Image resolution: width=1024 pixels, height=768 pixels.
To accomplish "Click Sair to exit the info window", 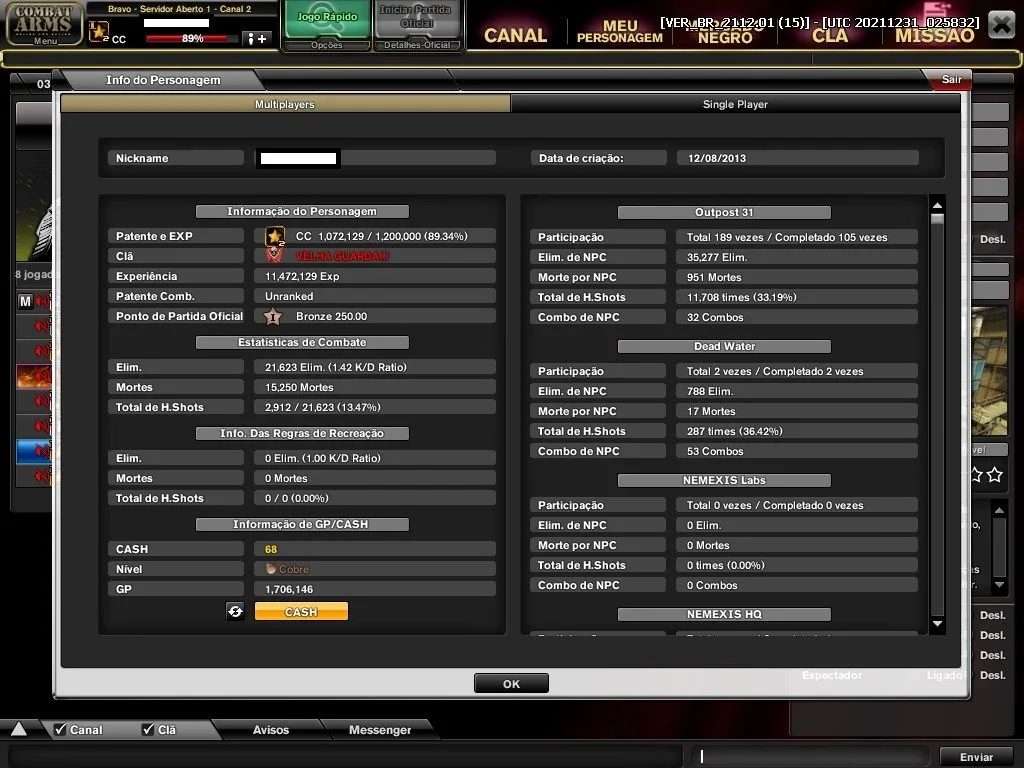I will [952, 79].
